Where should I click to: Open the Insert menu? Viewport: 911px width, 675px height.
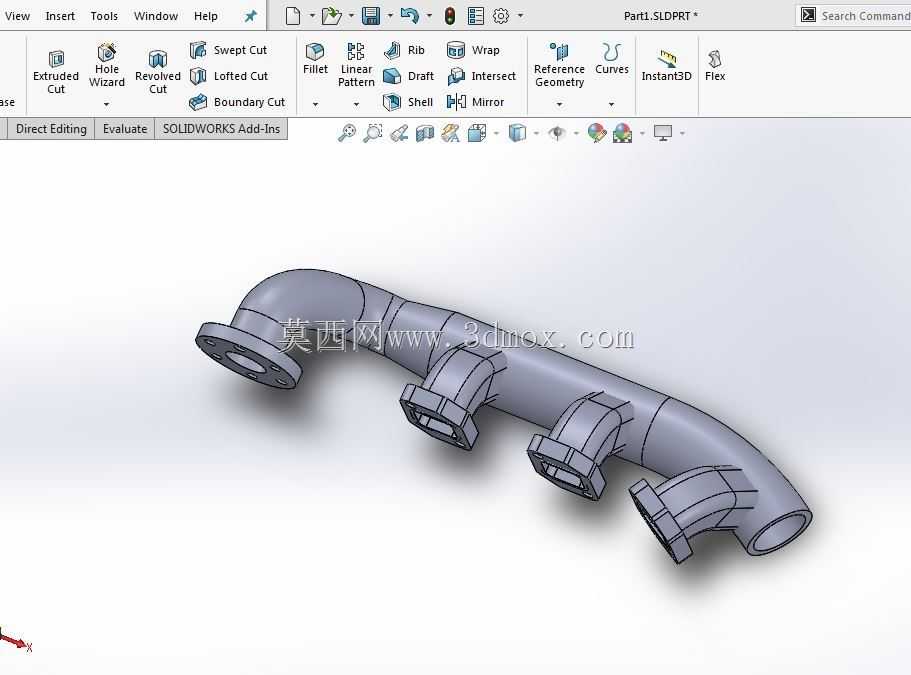tap(60, 16)
